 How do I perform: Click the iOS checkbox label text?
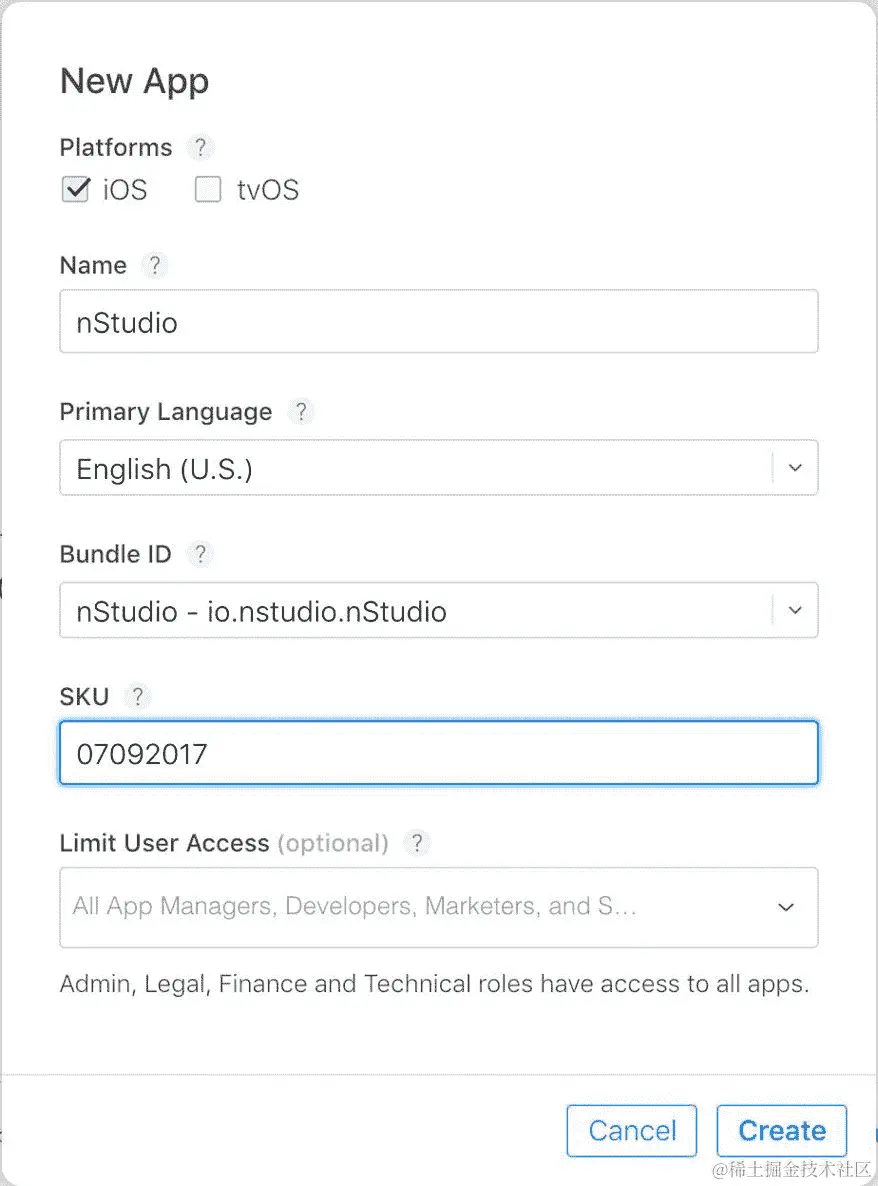[125, 190]
